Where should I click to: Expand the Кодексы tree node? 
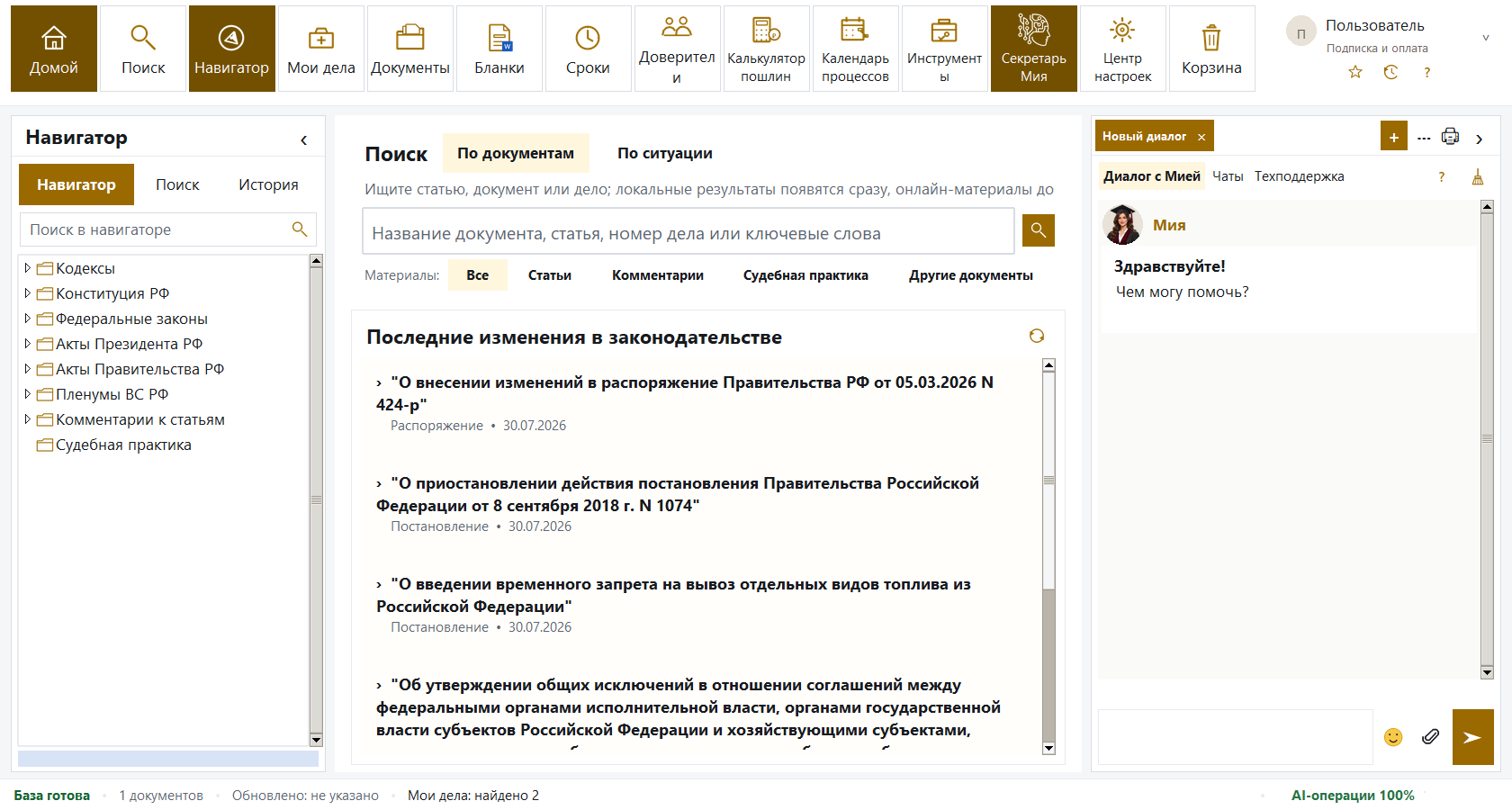28,268
